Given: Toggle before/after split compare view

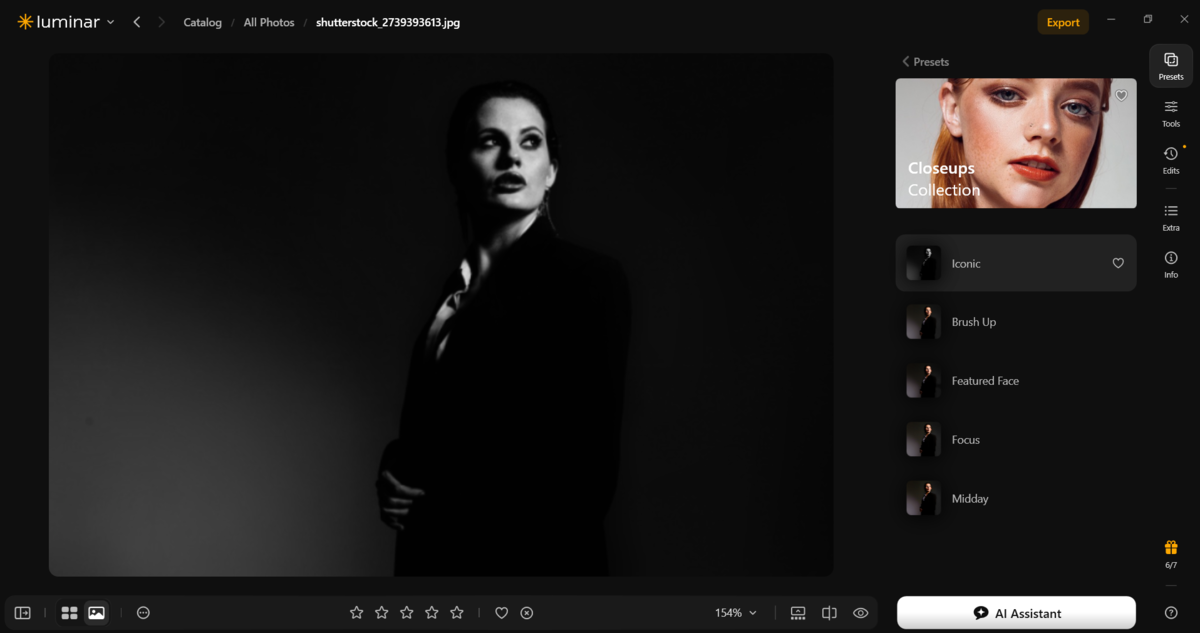Looking at the screenshot, I should 829,613.
